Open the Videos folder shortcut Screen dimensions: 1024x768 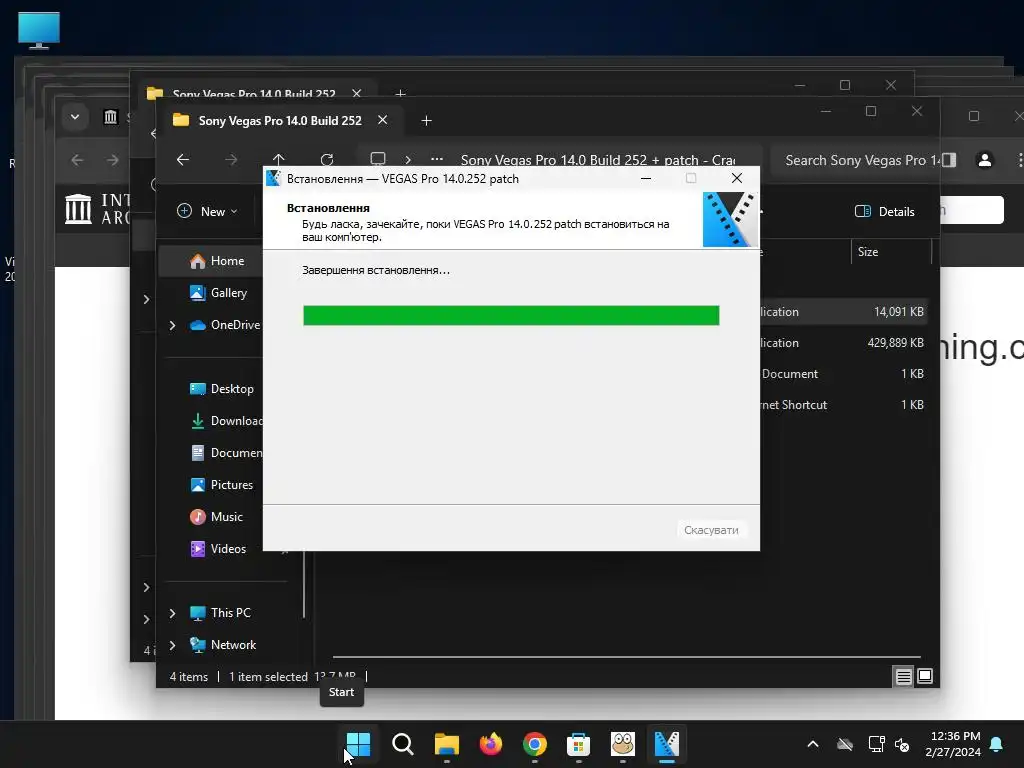pos(217,549)
